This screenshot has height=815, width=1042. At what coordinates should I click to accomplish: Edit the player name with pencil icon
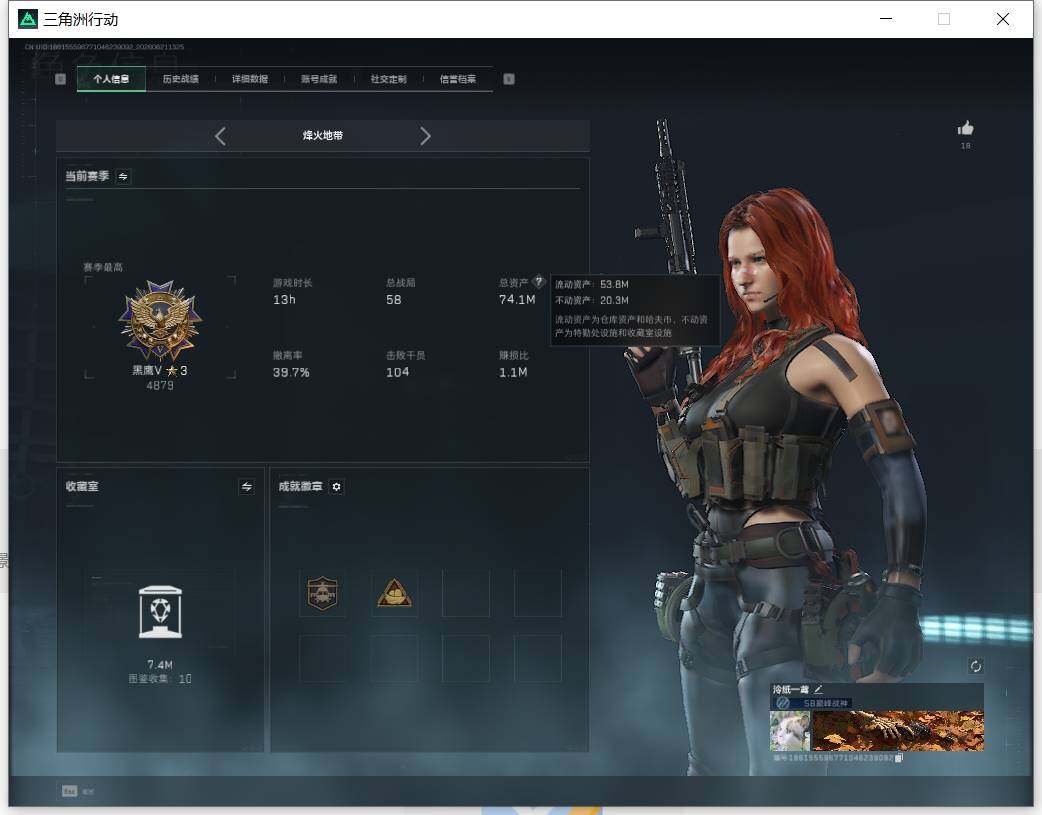(818, 689)
